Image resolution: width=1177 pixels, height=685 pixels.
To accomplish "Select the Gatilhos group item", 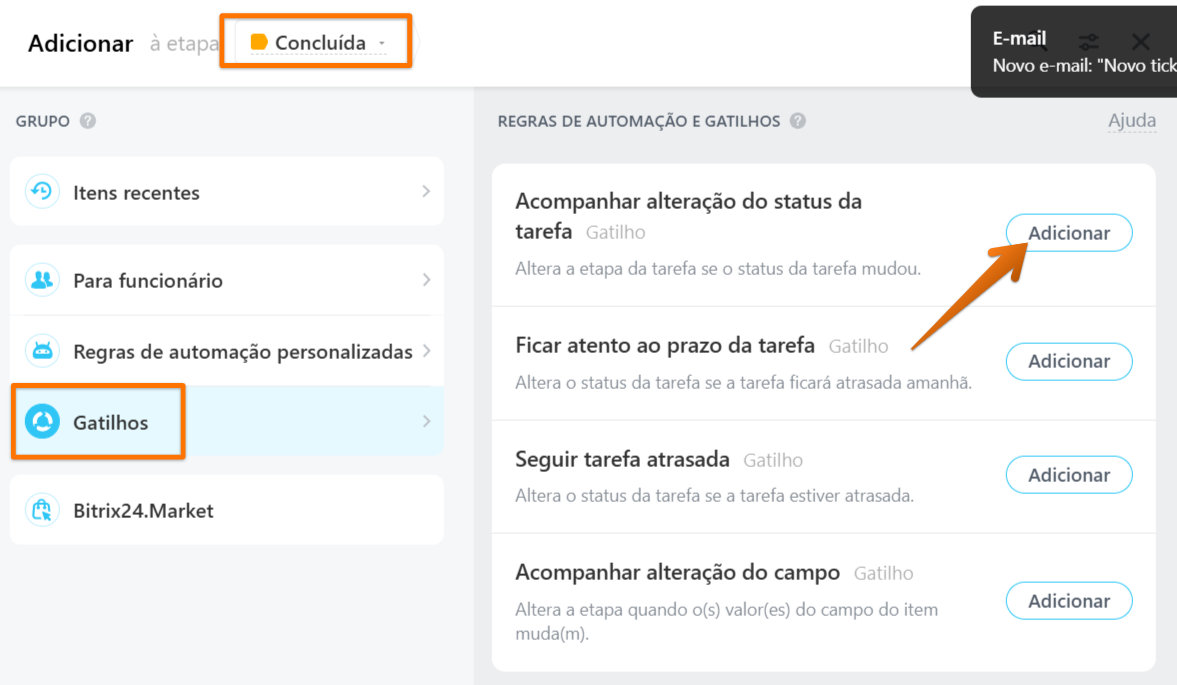I will 227,422.
